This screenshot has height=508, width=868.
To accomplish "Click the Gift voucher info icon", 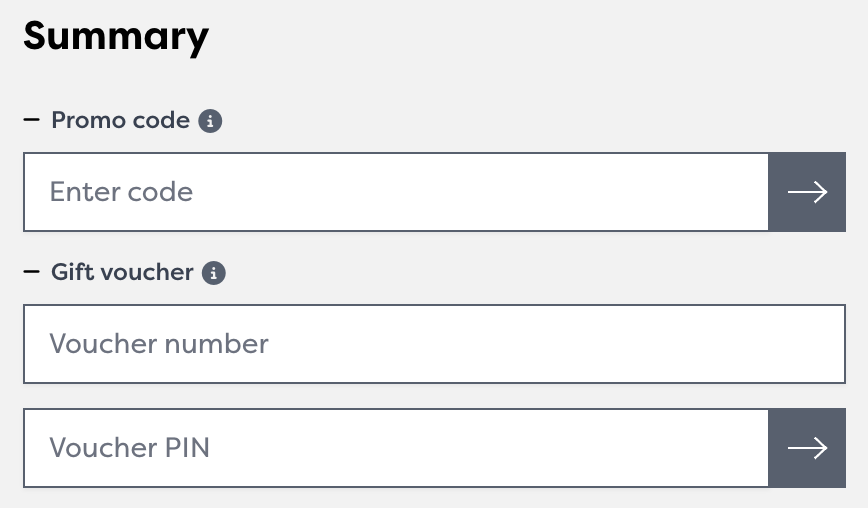I will coord(214,272).
